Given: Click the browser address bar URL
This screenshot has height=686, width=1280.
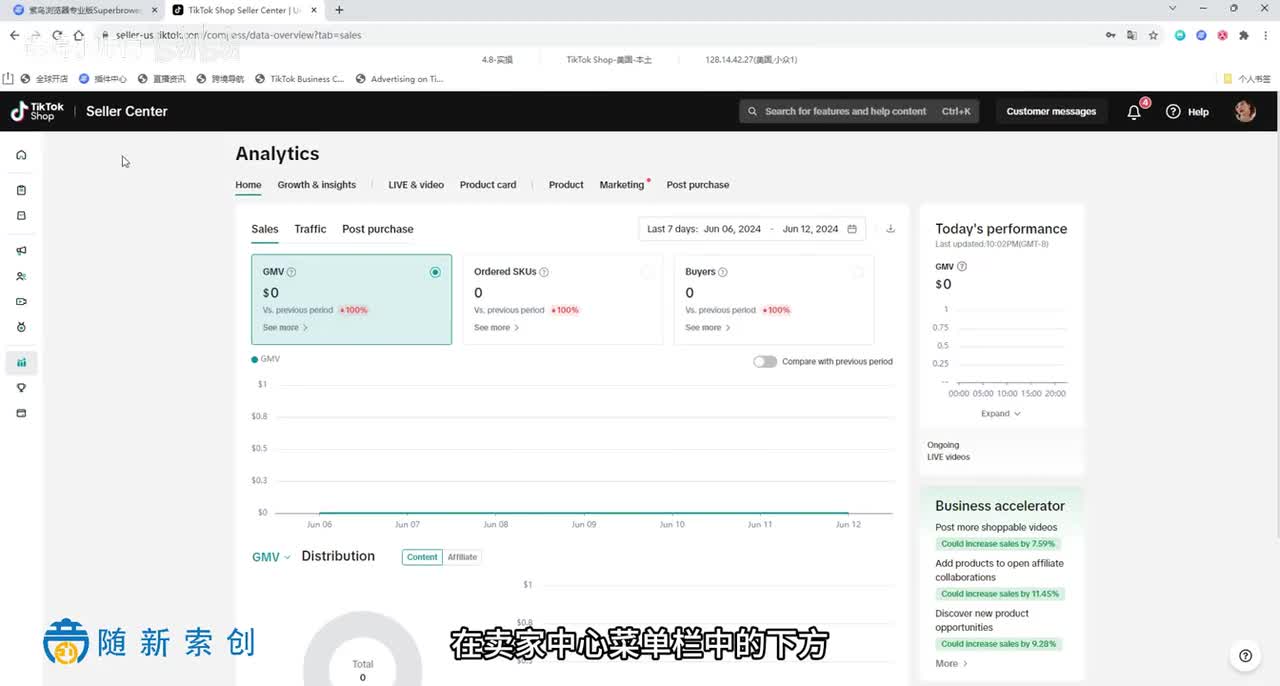Looking at the screenshot, I should (x=238, y=35).
